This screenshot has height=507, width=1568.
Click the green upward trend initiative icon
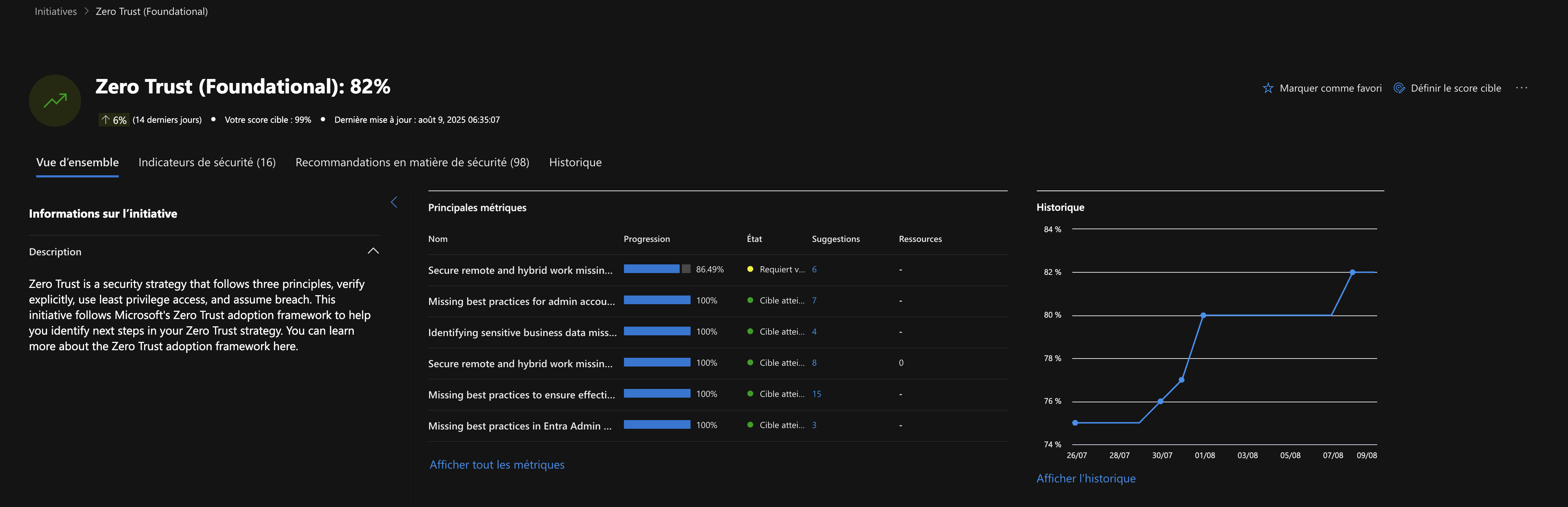[55, 100]
